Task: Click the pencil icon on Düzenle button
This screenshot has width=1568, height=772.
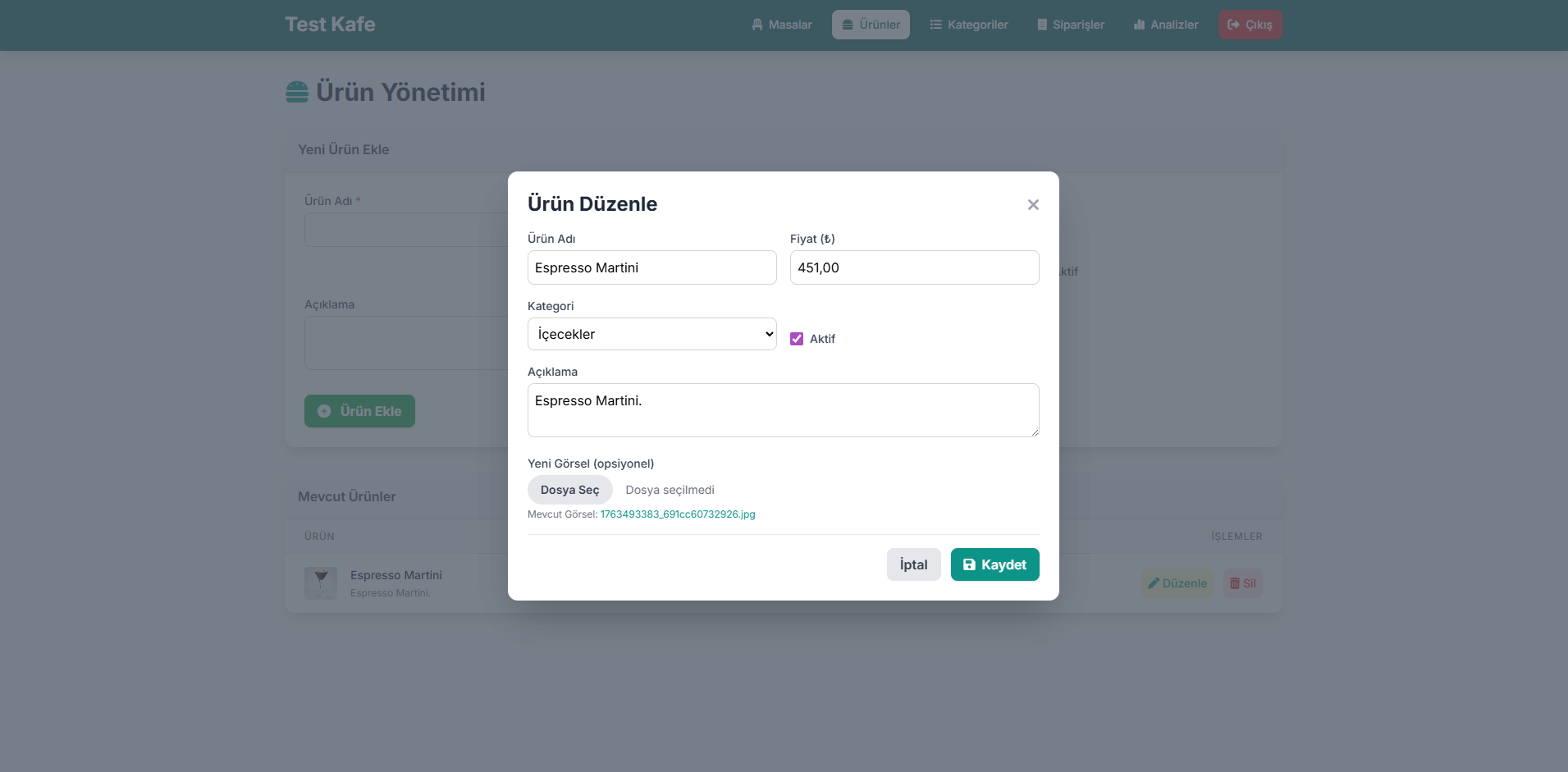Action: (1154, 583)
